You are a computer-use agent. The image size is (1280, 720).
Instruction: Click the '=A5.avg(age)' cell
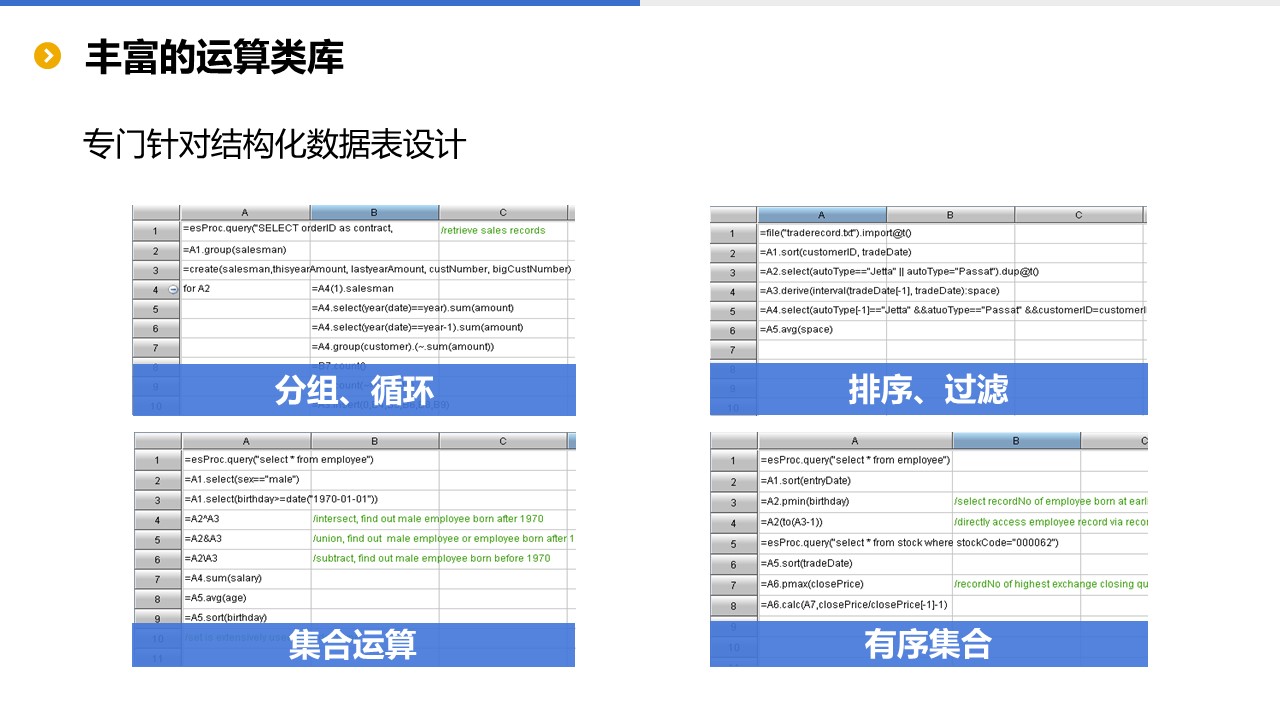tap(246, 599)
